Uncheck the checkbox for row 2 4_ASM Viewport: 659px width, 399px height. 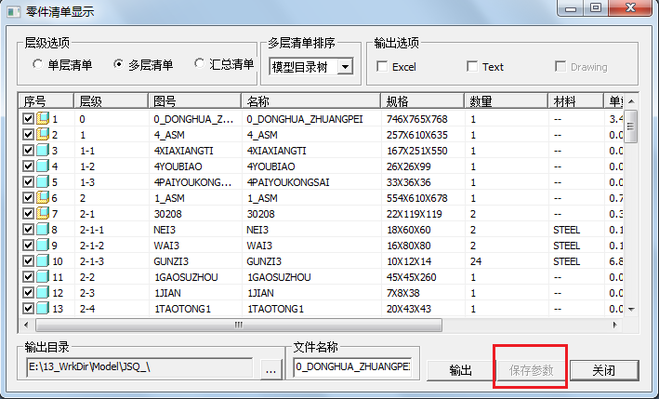tap(28, 135)
